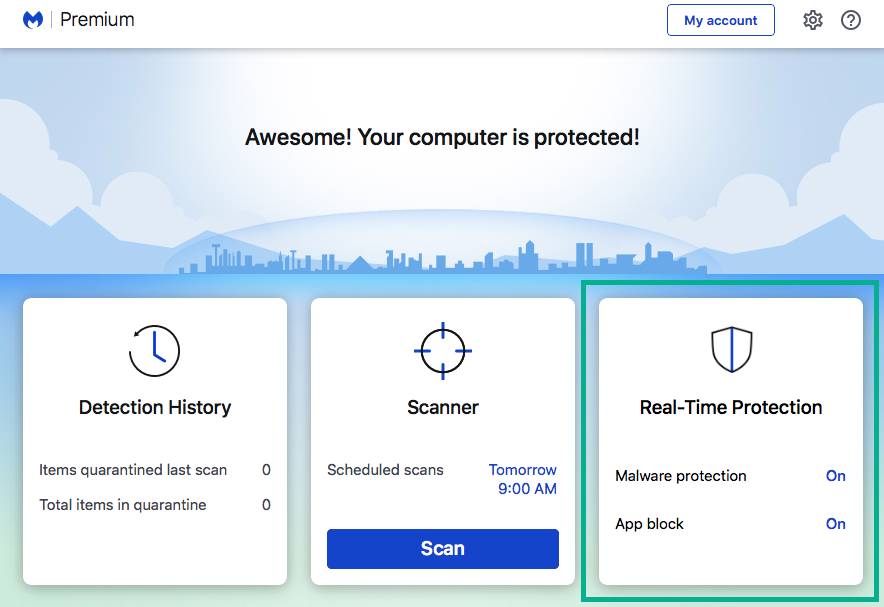Image resolution: width=884 pixels, height=607 pixels.
Task: Turn off real-time malware protection
Action: tap(836, 476)
